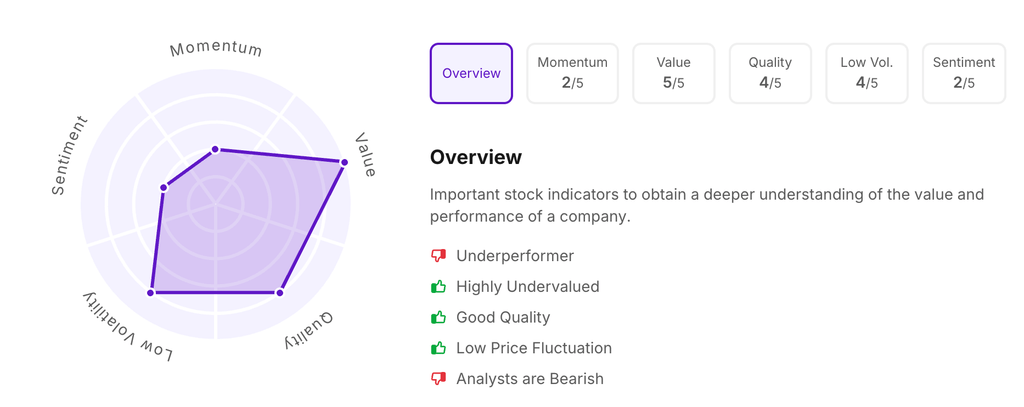Click the Value data point on radar chart
Screen dimensions: 1024x407
(x=345, y=162)
